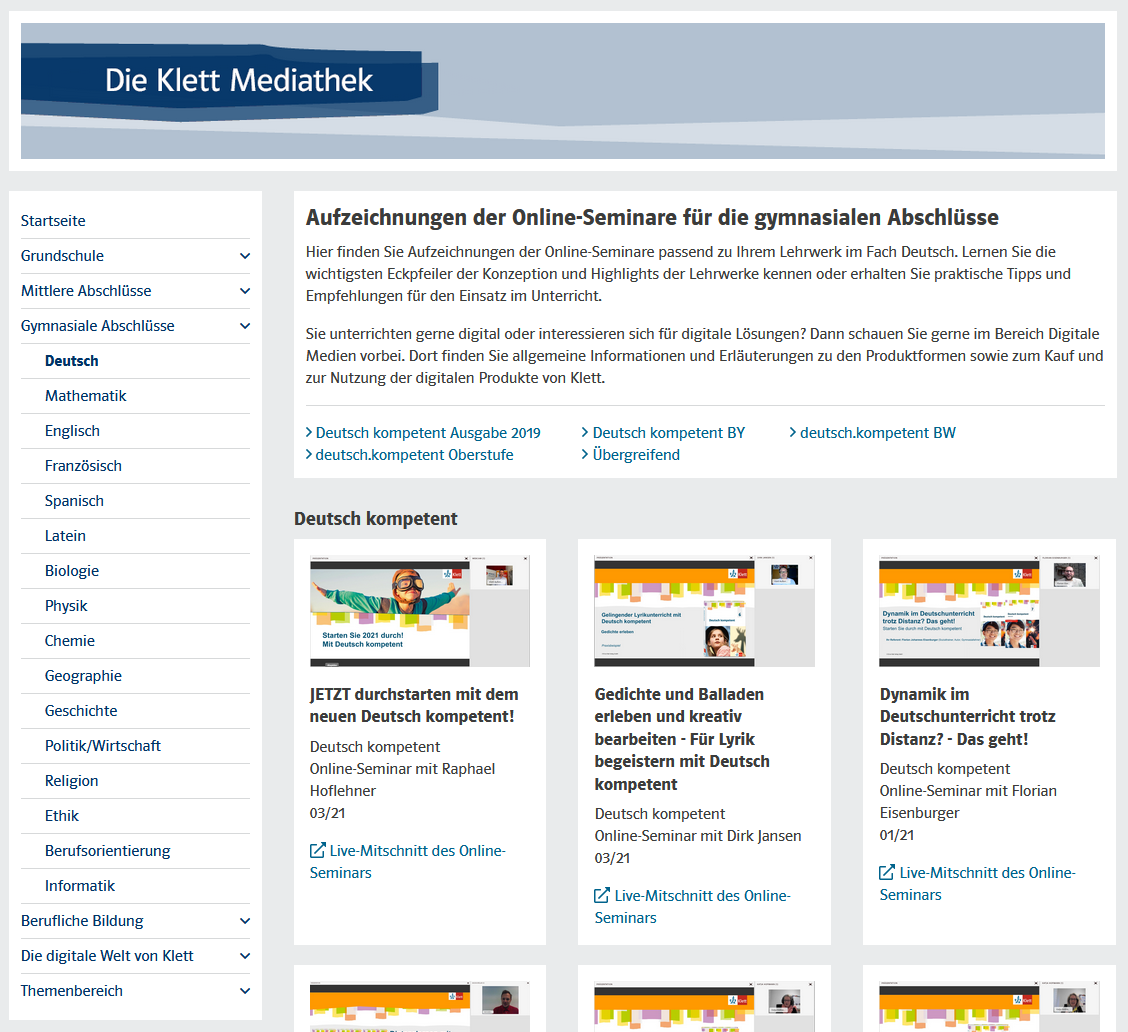Open thumbnail of Dynamik im Deutschunterricht seminar
This screenshot has height=1032, width=1128.
pos(989,611)
